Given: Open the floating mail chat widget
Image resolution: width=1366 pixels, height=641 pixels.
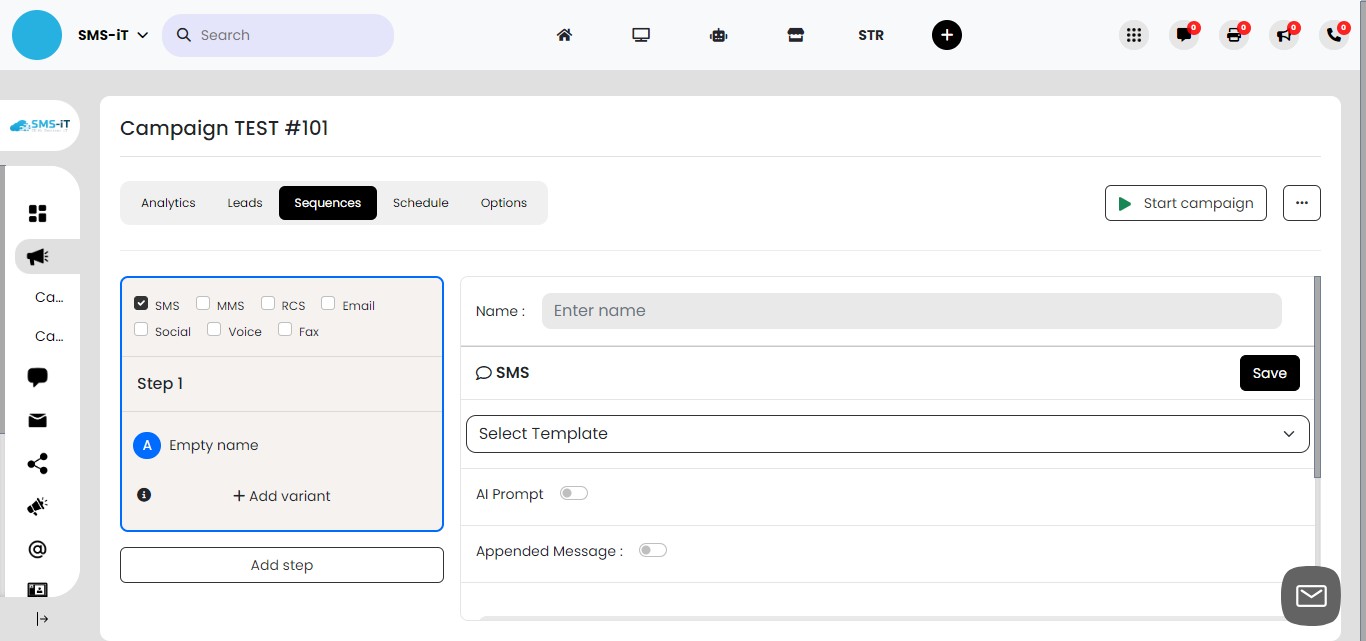Looking at the screenshot, I should [x=1310, y=596].
